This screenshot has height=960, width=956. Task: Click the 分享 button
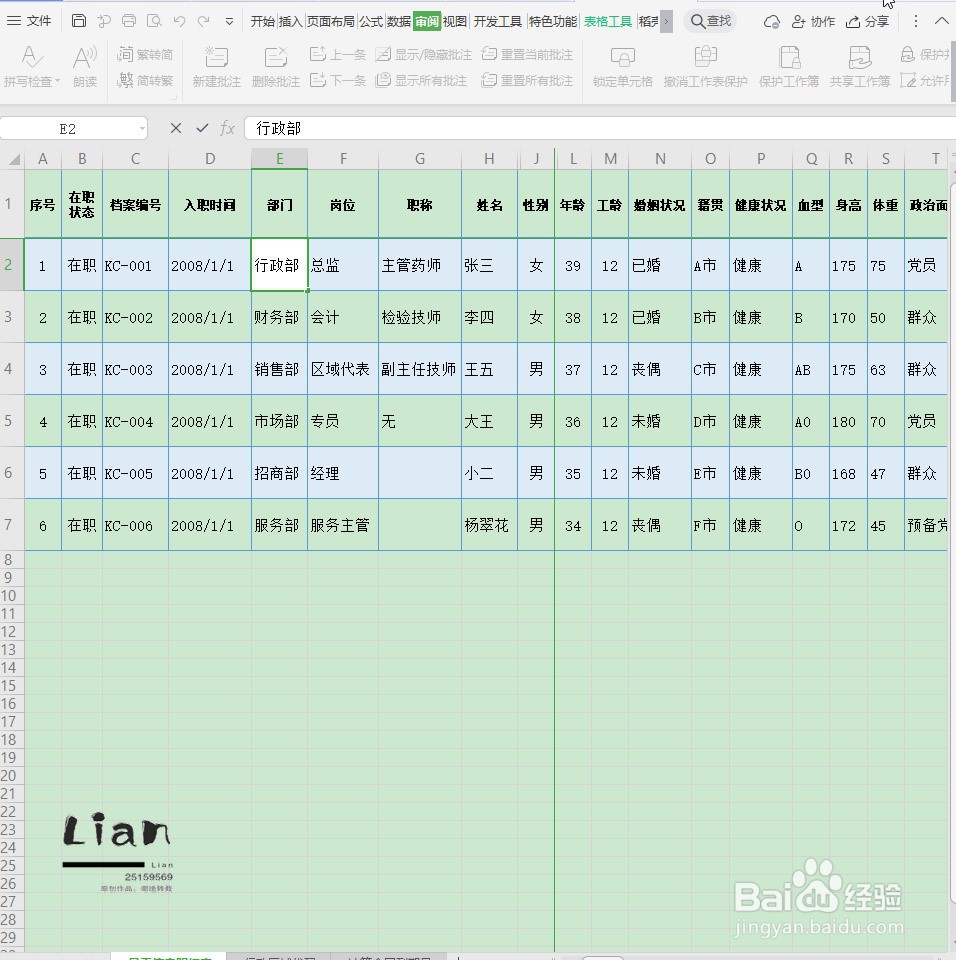click(867, 21)
